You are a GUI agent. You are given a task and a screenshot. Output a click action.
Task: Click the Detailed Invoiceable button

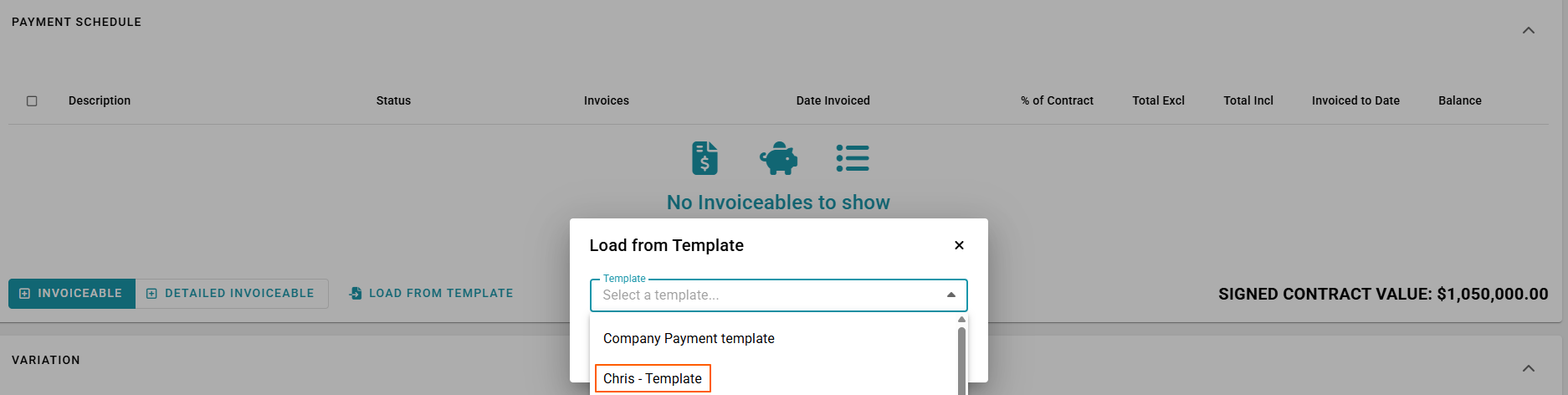[232, 294]
